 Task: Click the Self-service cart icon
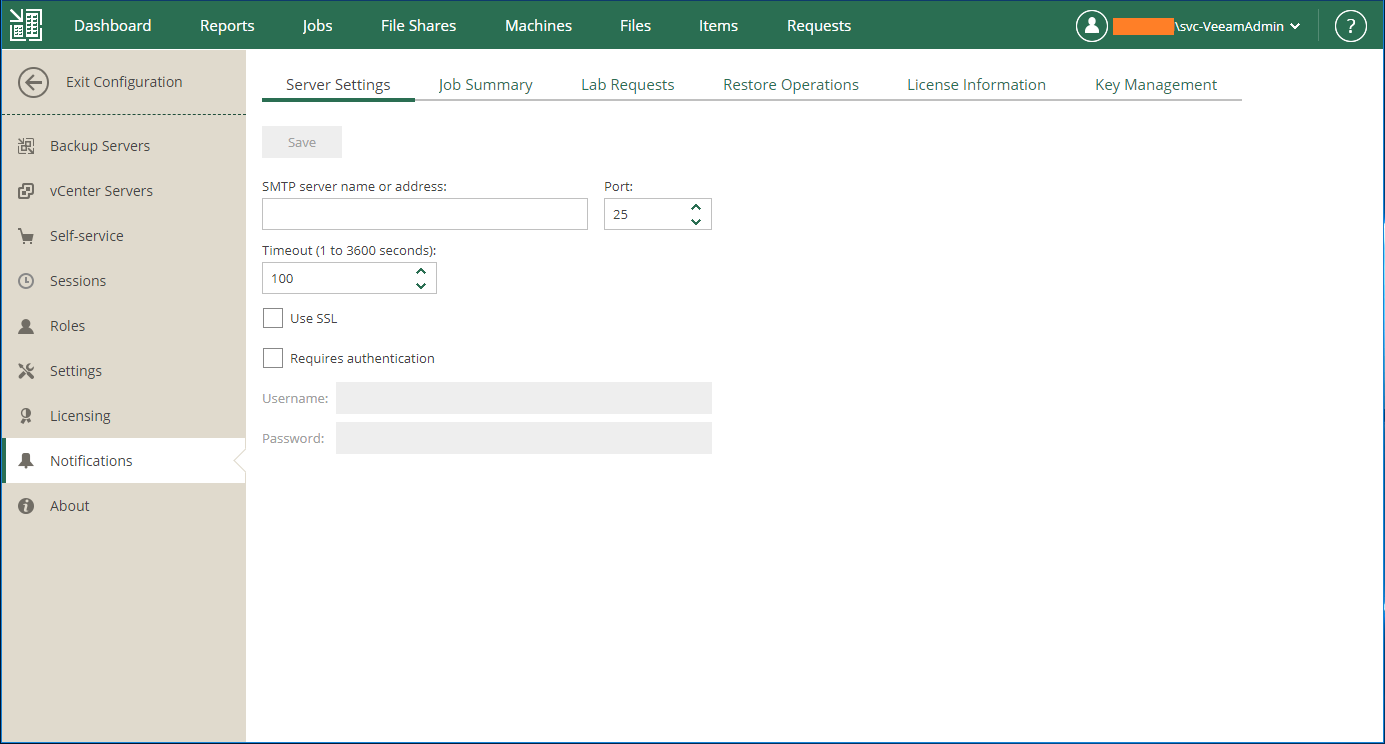(27, 236)
